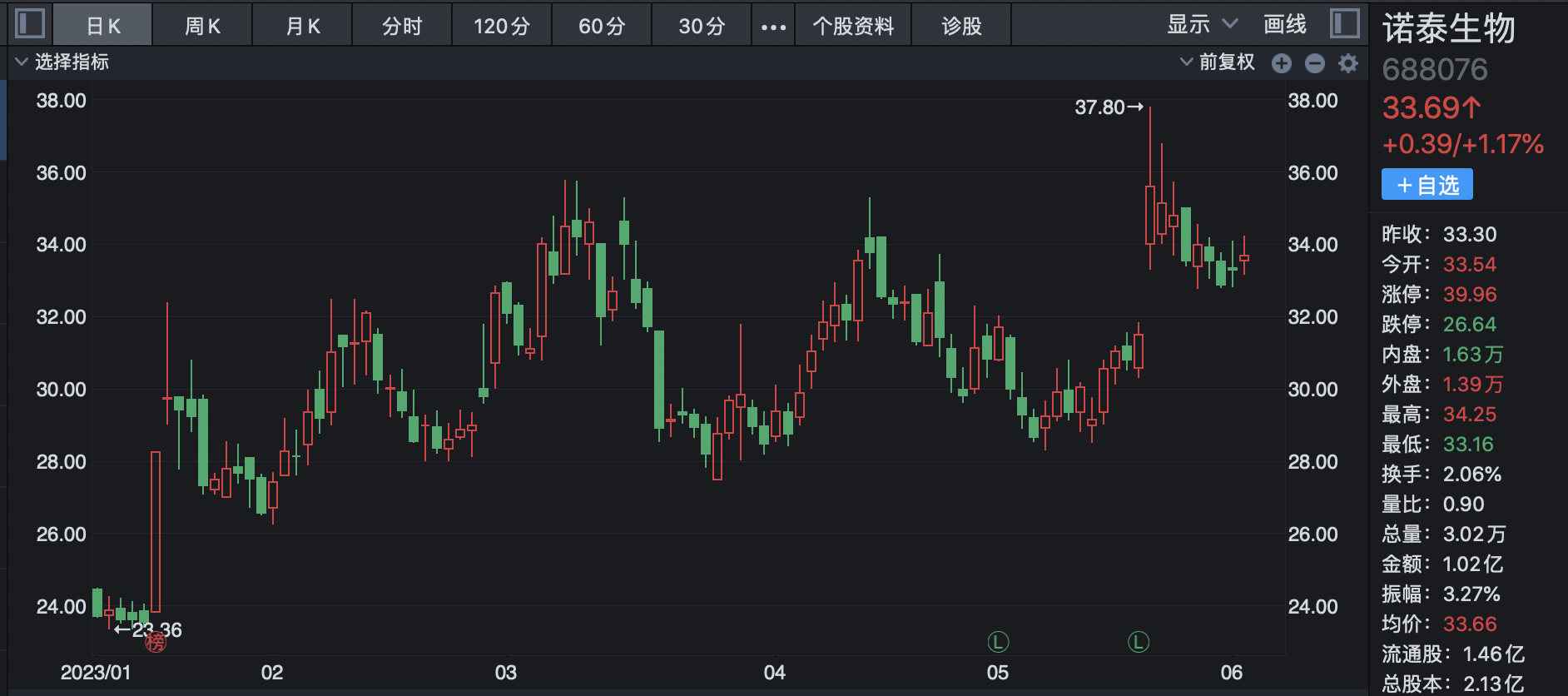
Task: Click the red 榜 badge marker
Action: 156,642
